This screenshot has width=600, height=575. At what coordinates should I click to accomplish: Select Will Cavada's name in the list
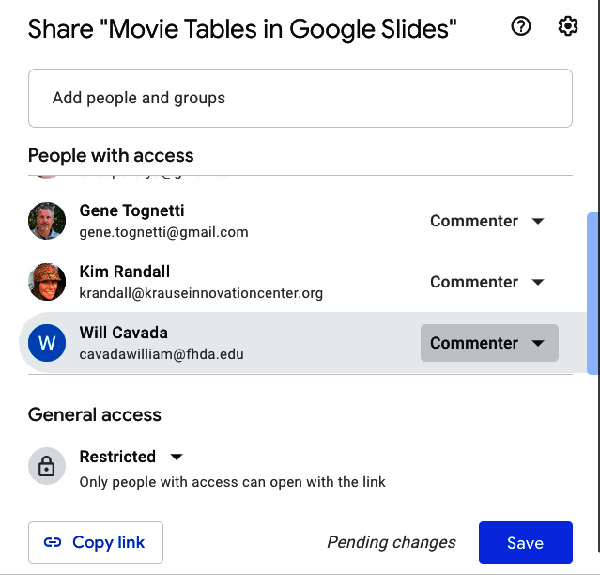124,332
